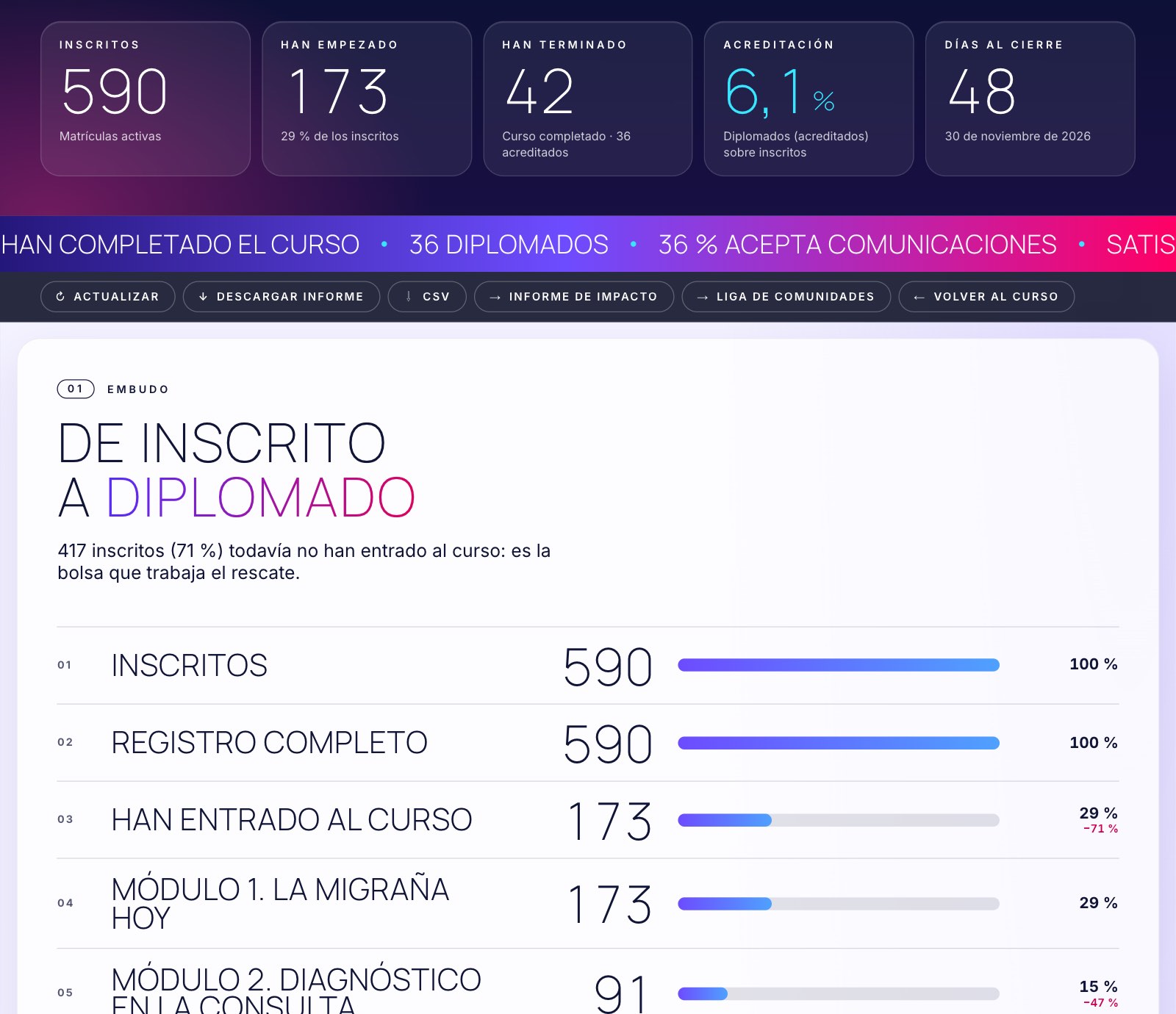The image size is (1176, 1014).
Task: Click the Han Entrado al Curso progress bar
Action: (x=839, y=820)
